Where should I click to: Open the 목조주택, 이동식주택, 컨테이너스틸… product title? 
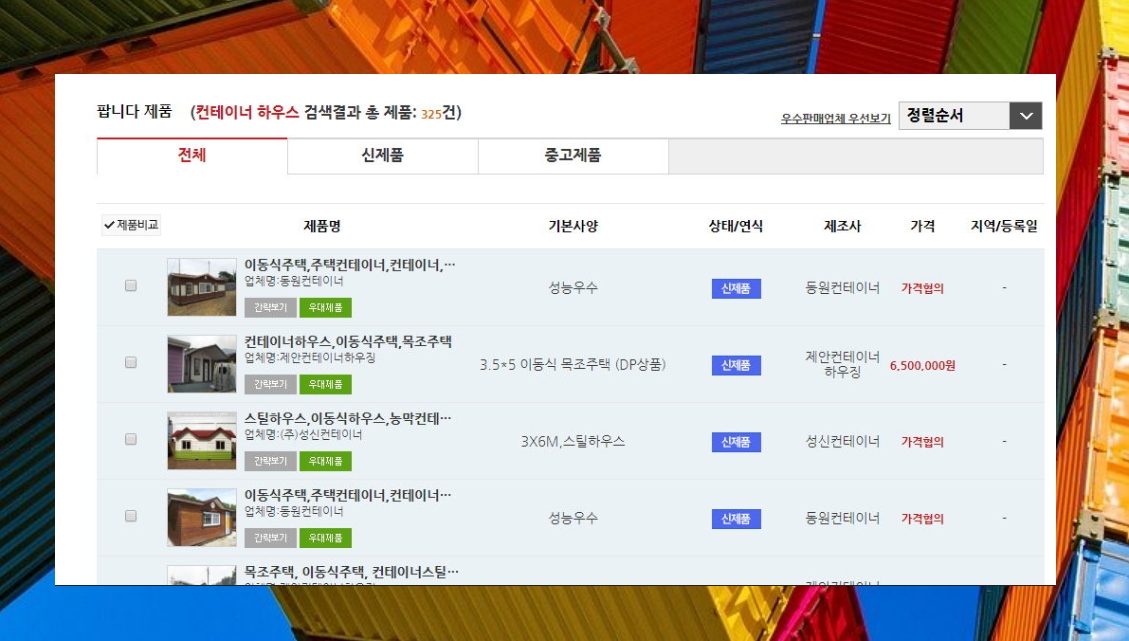point(351,572)
